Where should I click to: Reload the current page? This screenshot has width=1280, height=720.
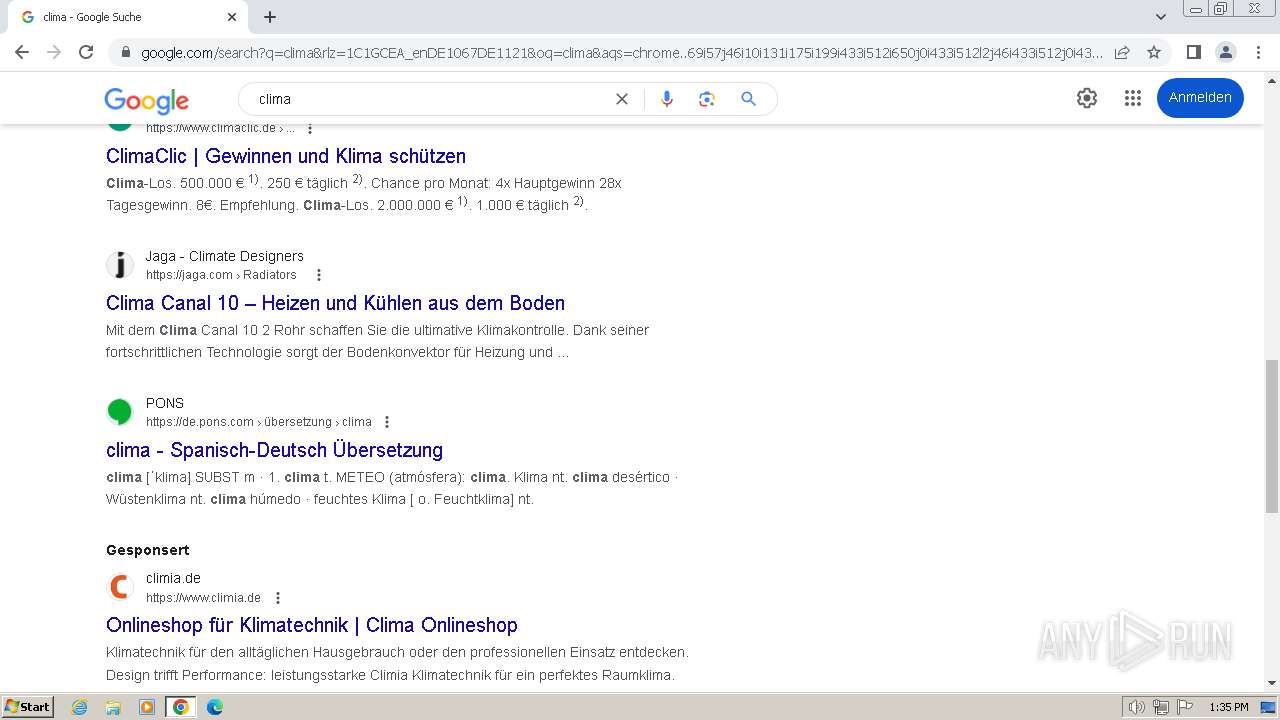86,52
